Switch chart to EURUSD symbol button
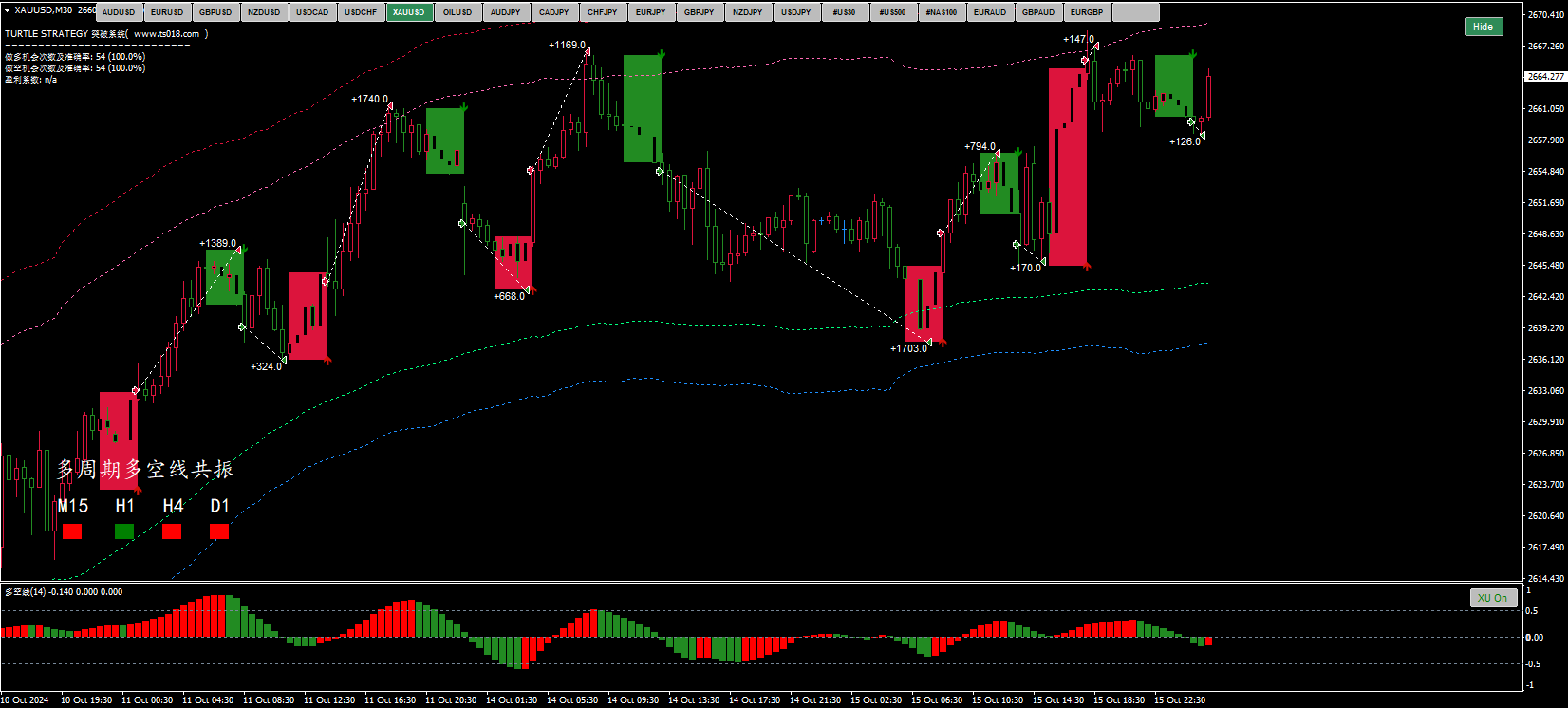 (x=167, y=12)
